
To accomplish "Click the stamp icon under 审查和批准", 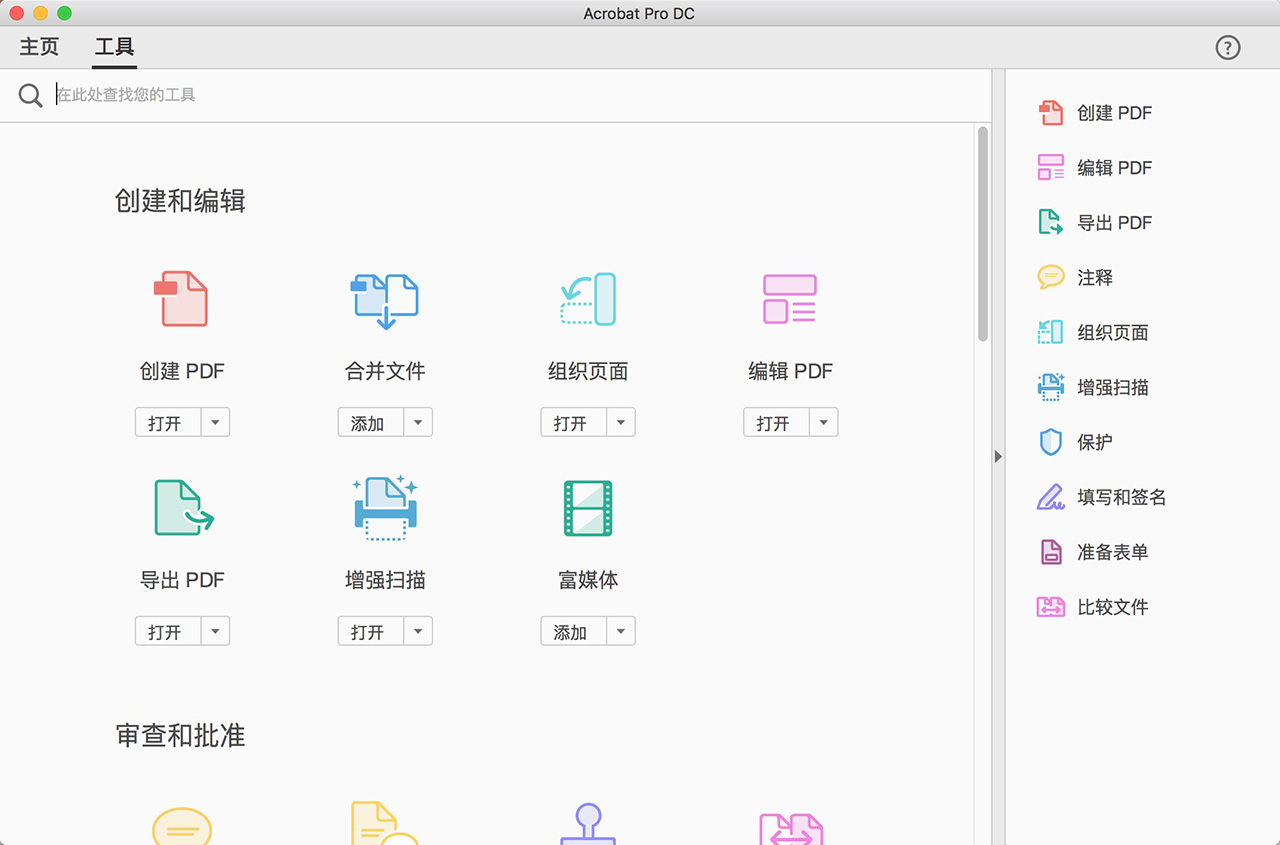I will (588, 824).
